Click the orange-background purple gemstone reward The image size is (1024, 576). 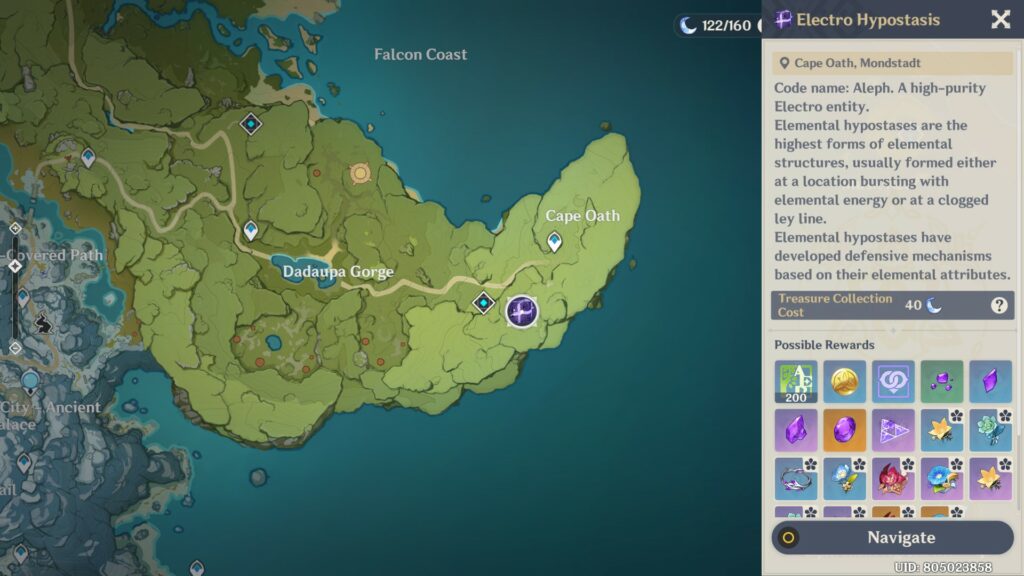(x=845, y=430)
